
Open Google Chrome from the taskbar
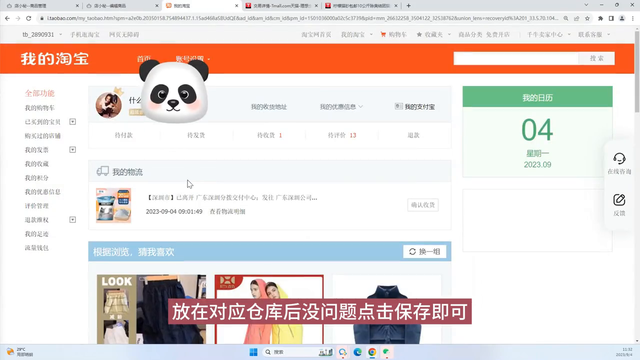372,352
